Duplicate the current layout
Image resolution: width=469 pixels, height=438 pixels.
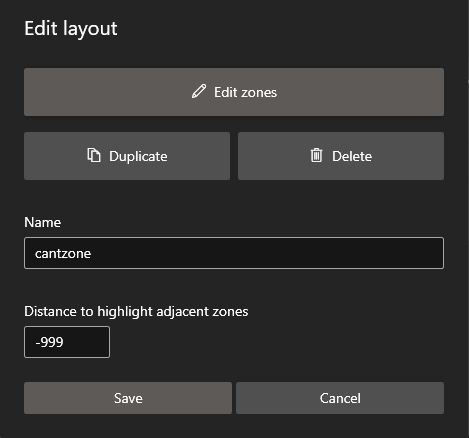127,156
